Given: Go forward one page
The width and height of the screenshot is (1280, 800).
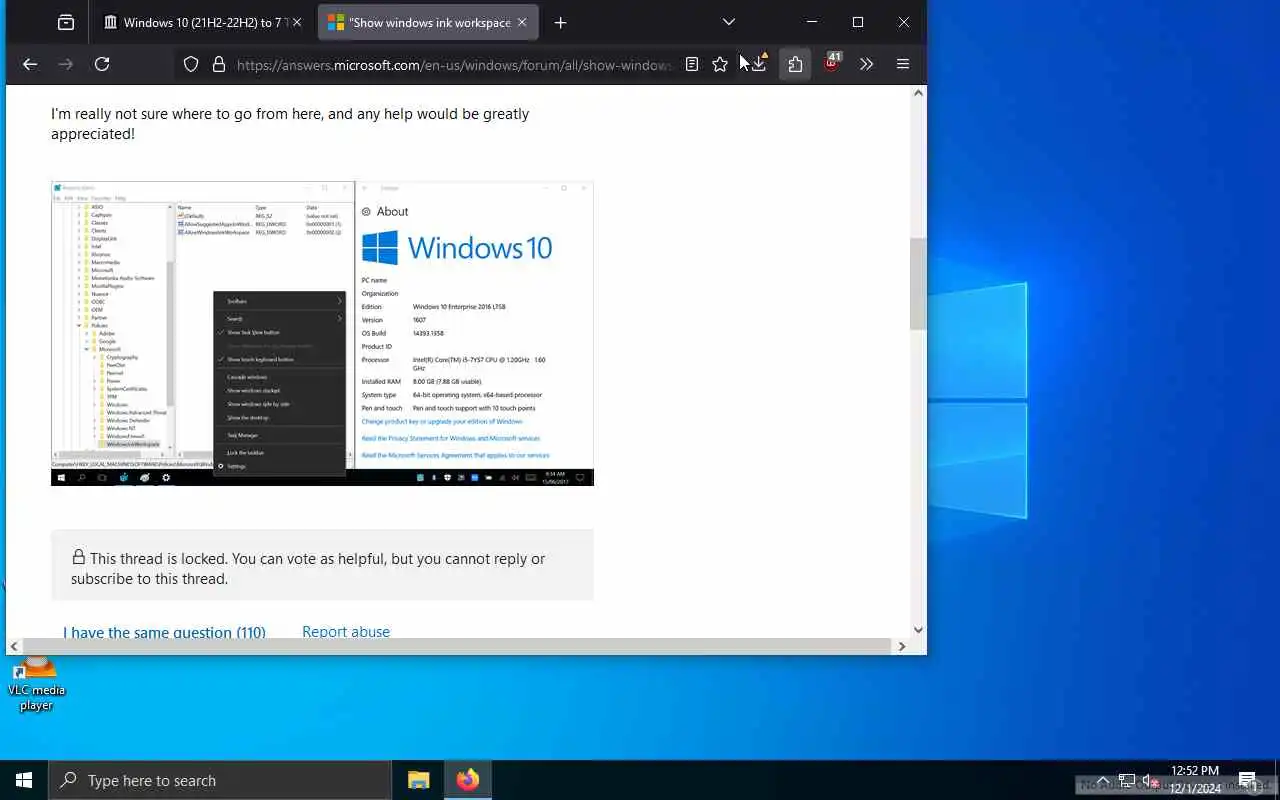Looking at the screenshot, I should pos(66,64).
